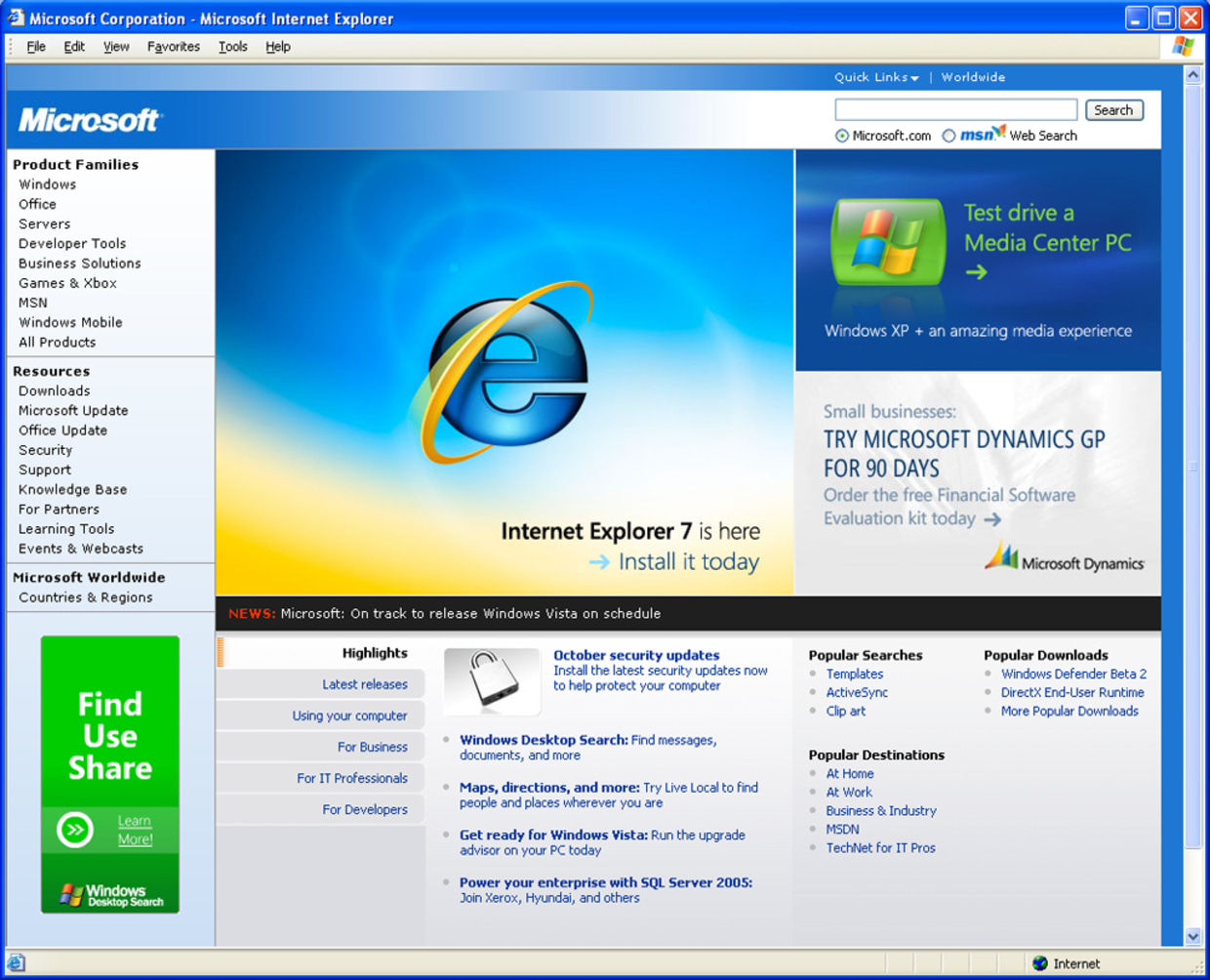This screenshot has height=980, width=1210.
Task: Select the MSN Web Search radio button
Action: 948,136
